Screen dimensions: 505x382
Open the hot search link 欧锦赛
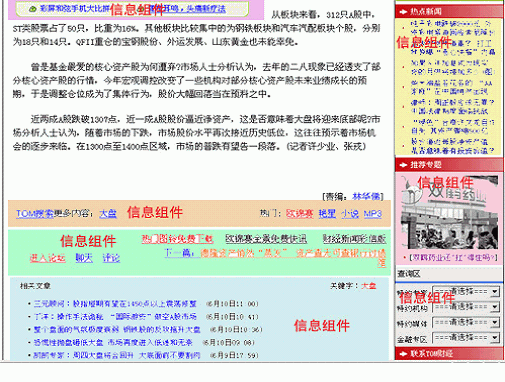pyautogui.click(x=299, y=213)
